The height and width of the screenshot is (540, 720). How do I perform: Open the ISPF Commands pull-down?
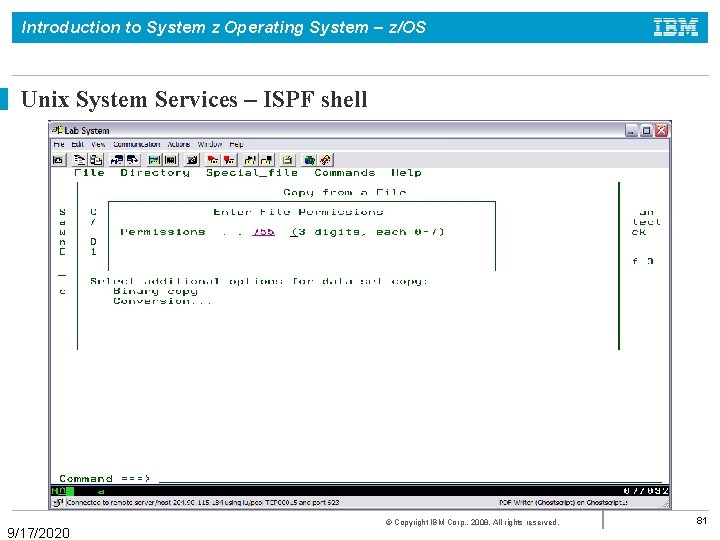point(344,173)
